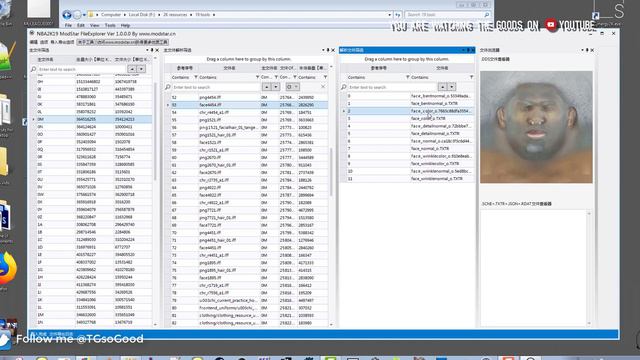Open import/export menu in ModStar menu bar
This screenshot has width=640, height=360.
coord(62,42)
